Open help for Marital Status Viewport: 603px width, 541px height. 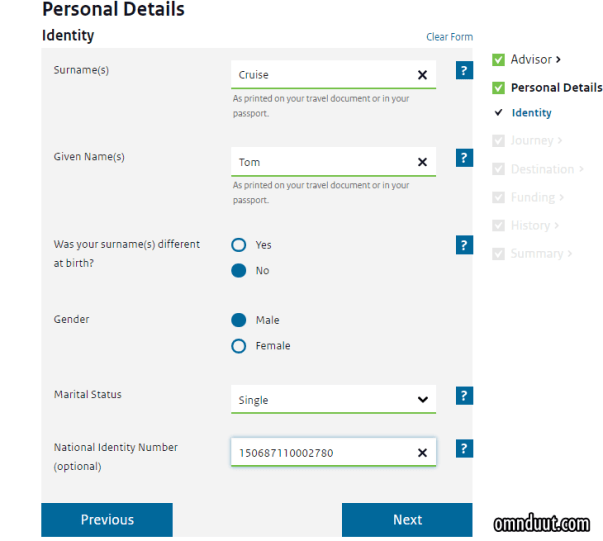click(x=464, y=396)
